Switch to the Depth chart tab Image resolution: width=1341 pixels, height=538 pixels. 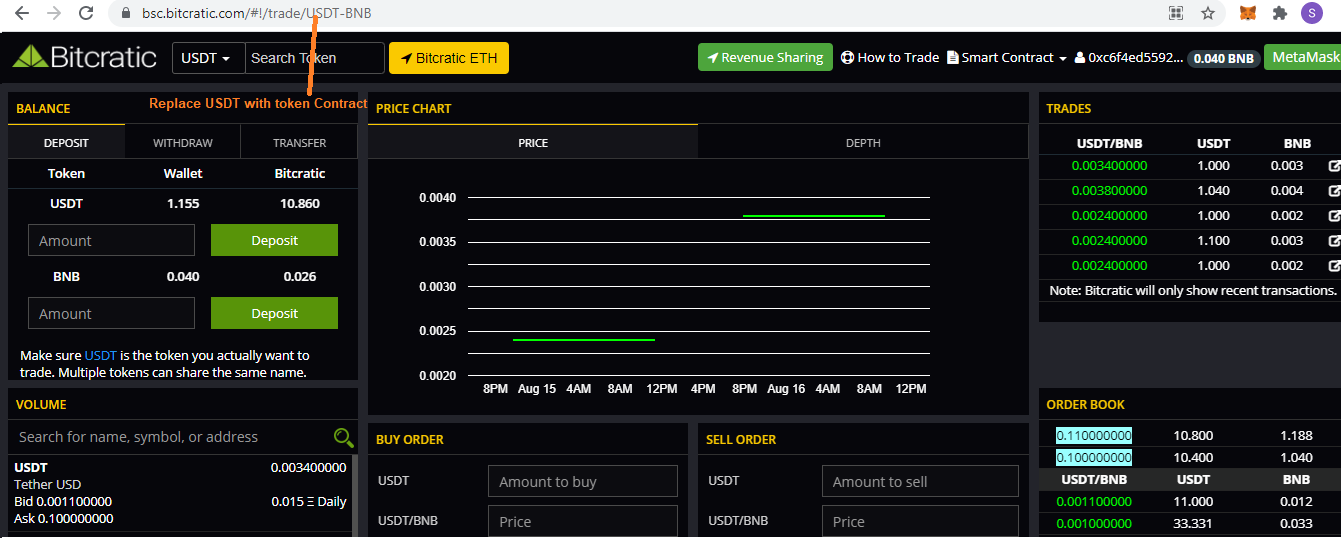pyautogui.click(x=863, y=143)
